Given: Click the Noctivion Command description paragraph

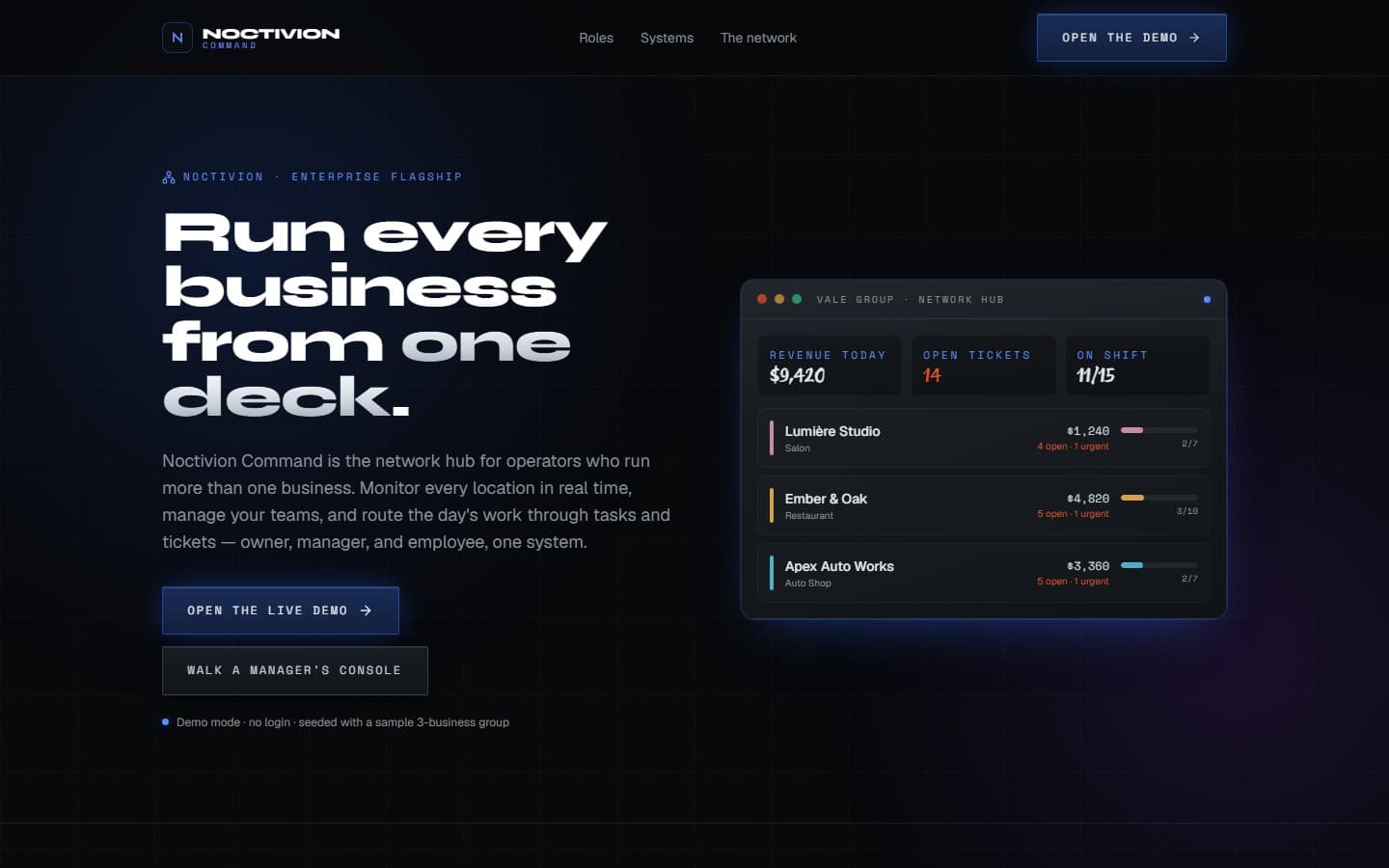Looking at the screenshot, I should click(x=416, y=502).
